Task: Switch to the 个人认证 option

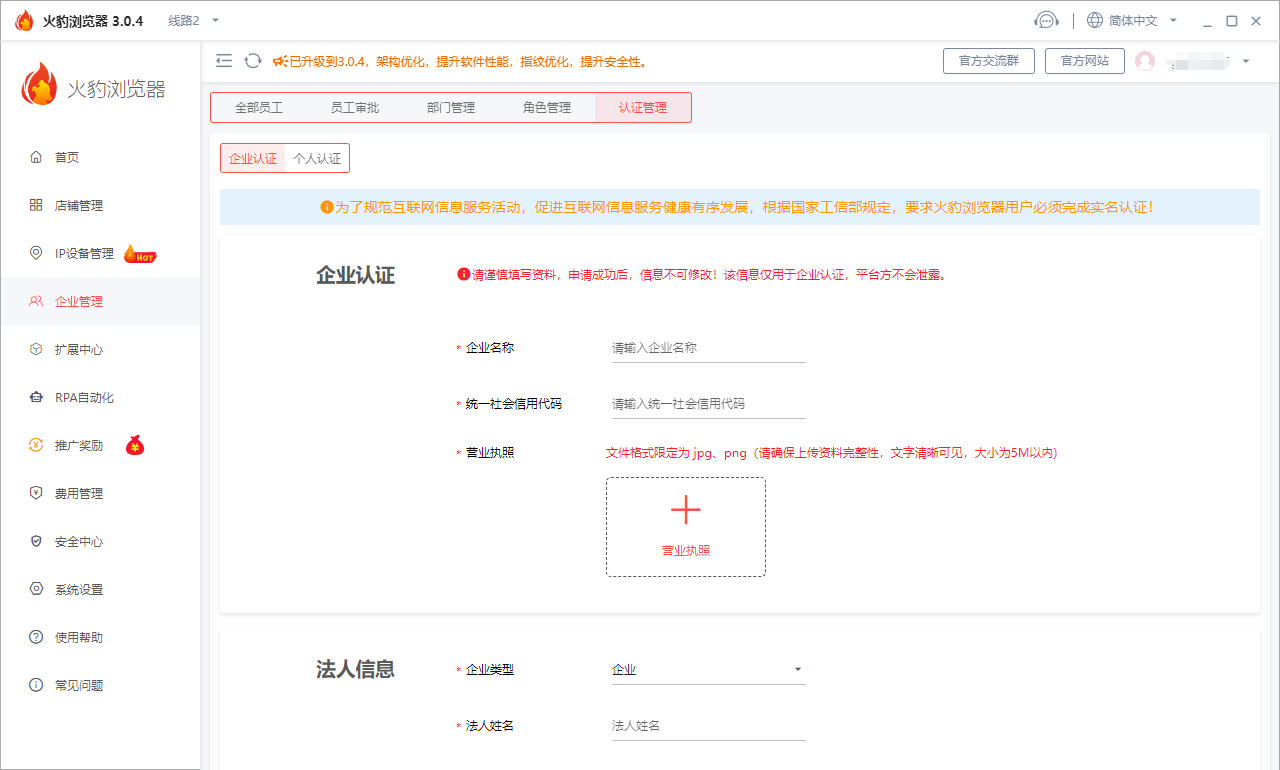Action: click(317, 158)
